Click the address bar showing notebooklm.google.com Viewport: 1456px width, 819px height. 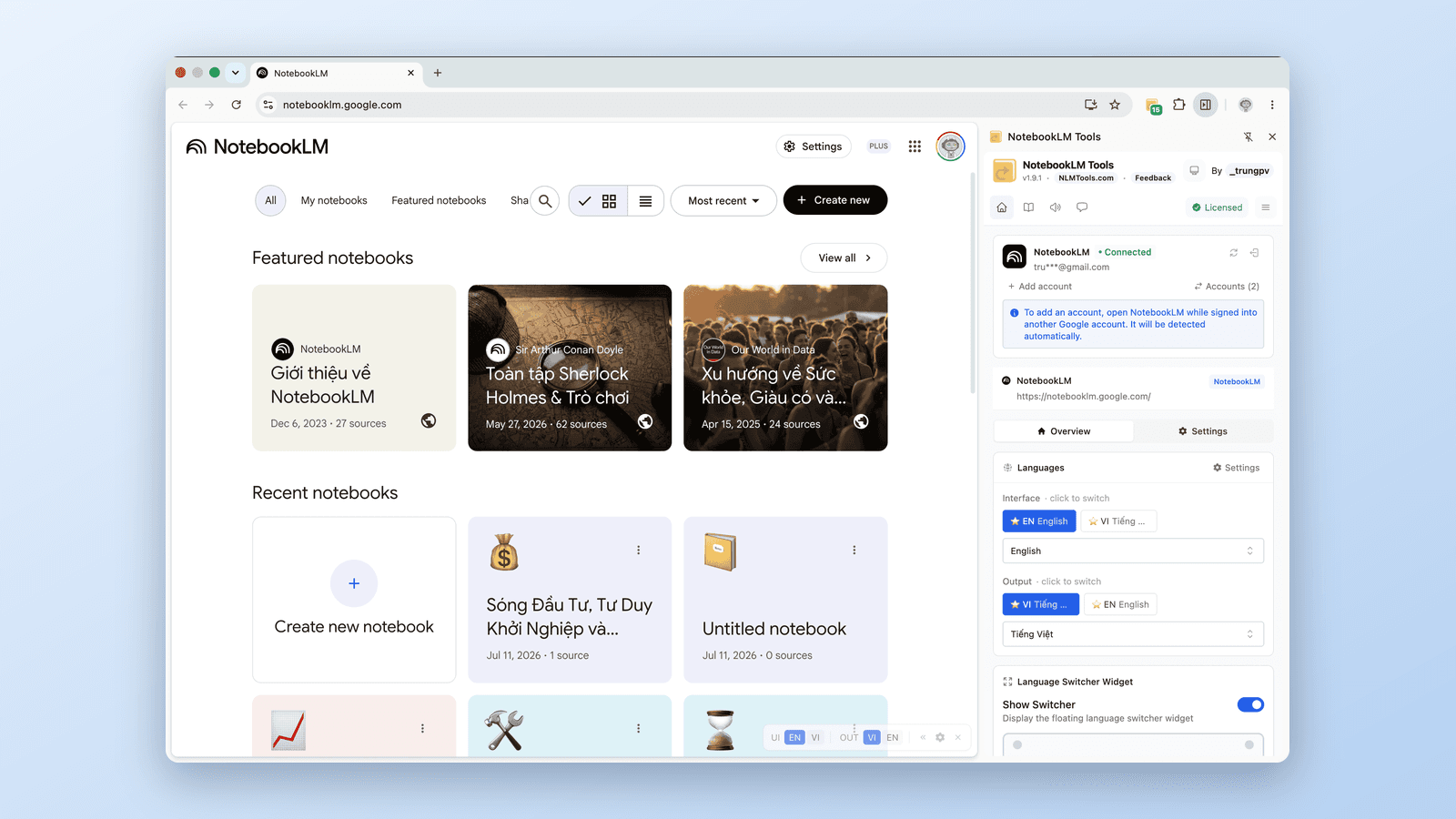click(673, 105)
